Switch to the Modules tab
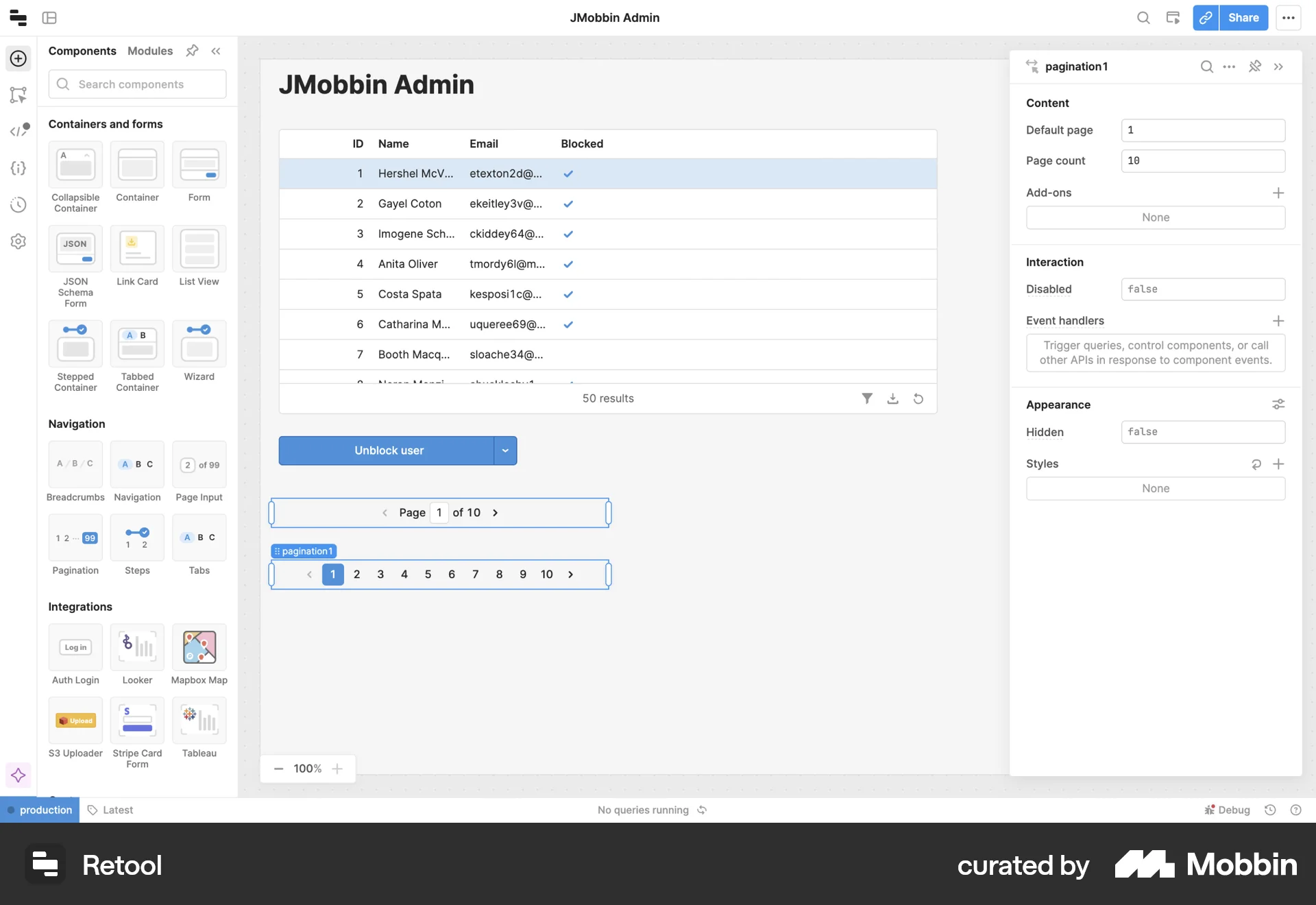This screenshot has height=905, width=1316. [149, 51]
